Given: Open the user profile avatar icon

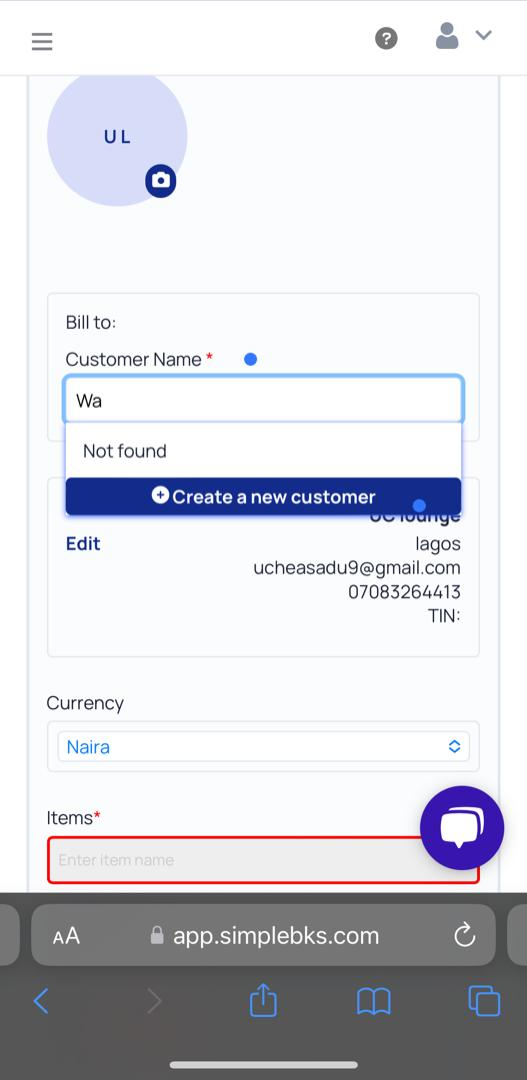Looking at the screenshot, I should click(x=447, y=36).
